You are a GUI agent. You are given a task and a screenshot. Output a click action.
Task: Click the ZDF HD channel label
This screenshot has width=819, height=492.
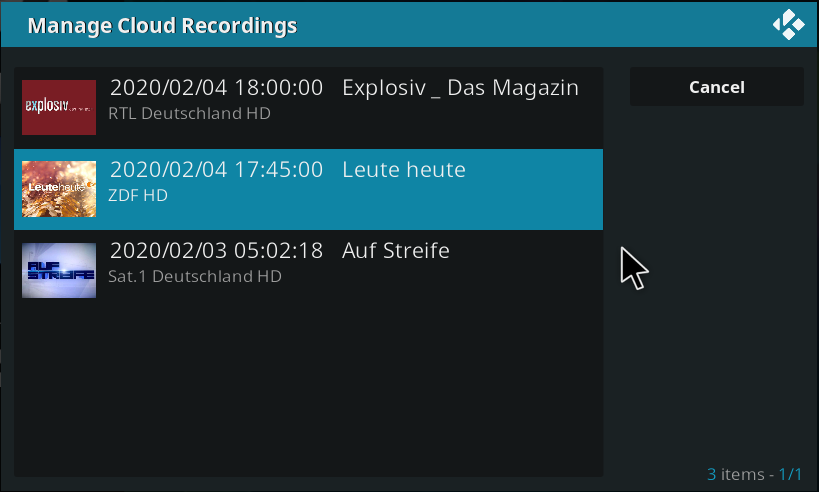click(x=138, y=195)
